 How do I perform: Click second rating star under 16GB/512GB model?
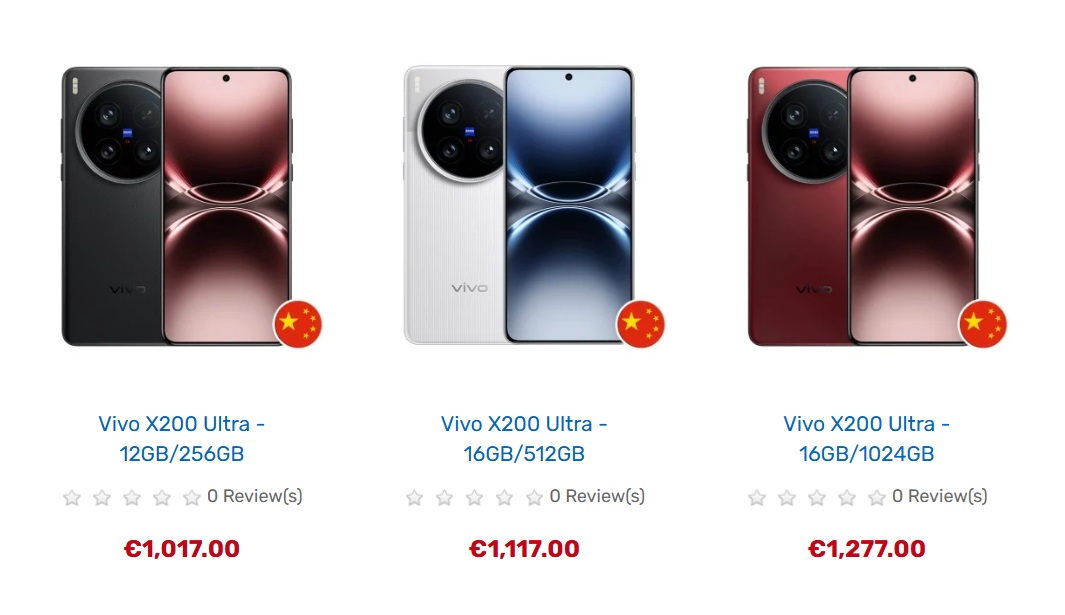444,498
